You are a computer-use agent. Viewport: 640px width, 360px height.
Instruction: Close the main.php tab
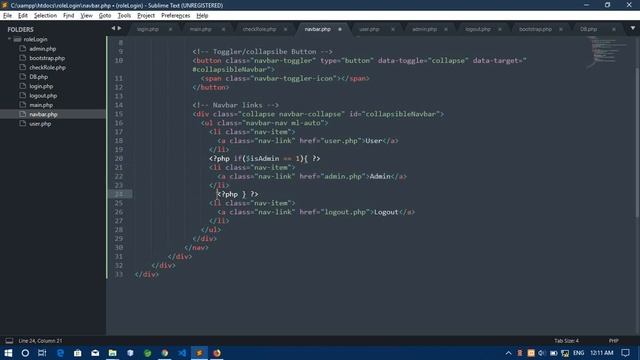[223, 29]
